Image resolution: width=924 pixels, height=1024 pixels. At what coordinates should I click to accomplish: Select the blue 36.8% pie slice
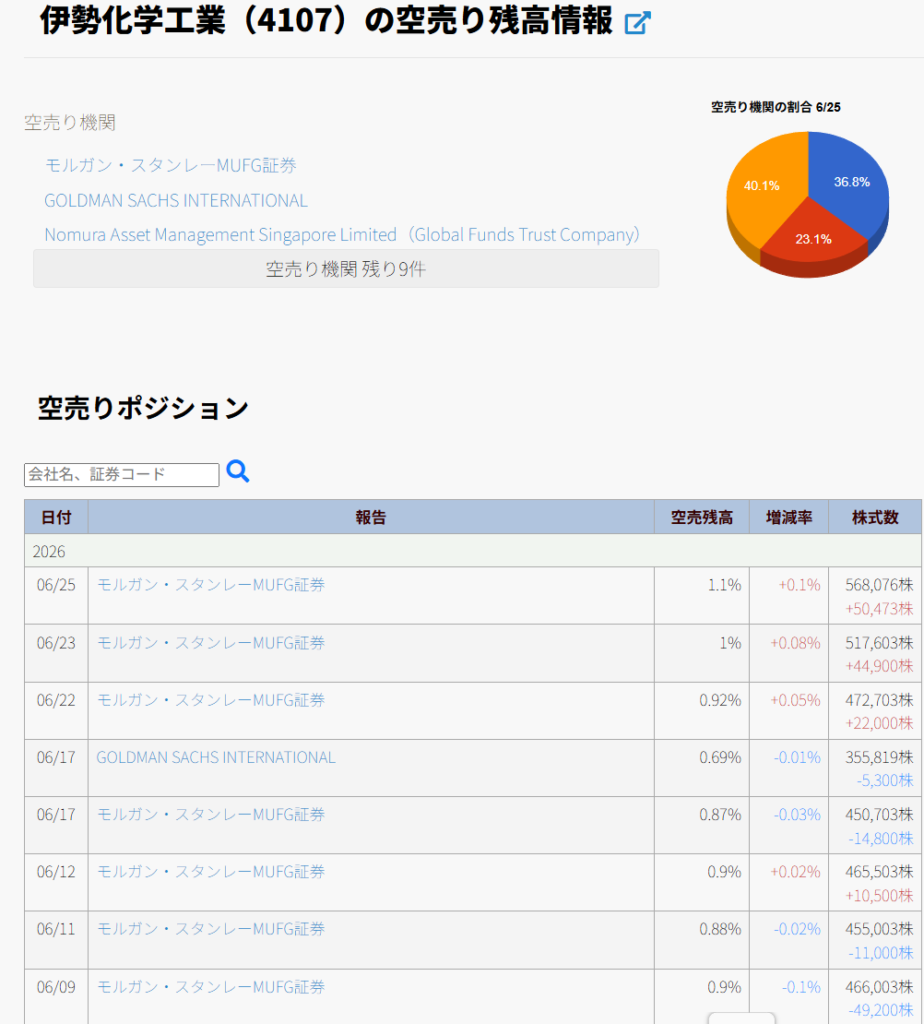849,183
